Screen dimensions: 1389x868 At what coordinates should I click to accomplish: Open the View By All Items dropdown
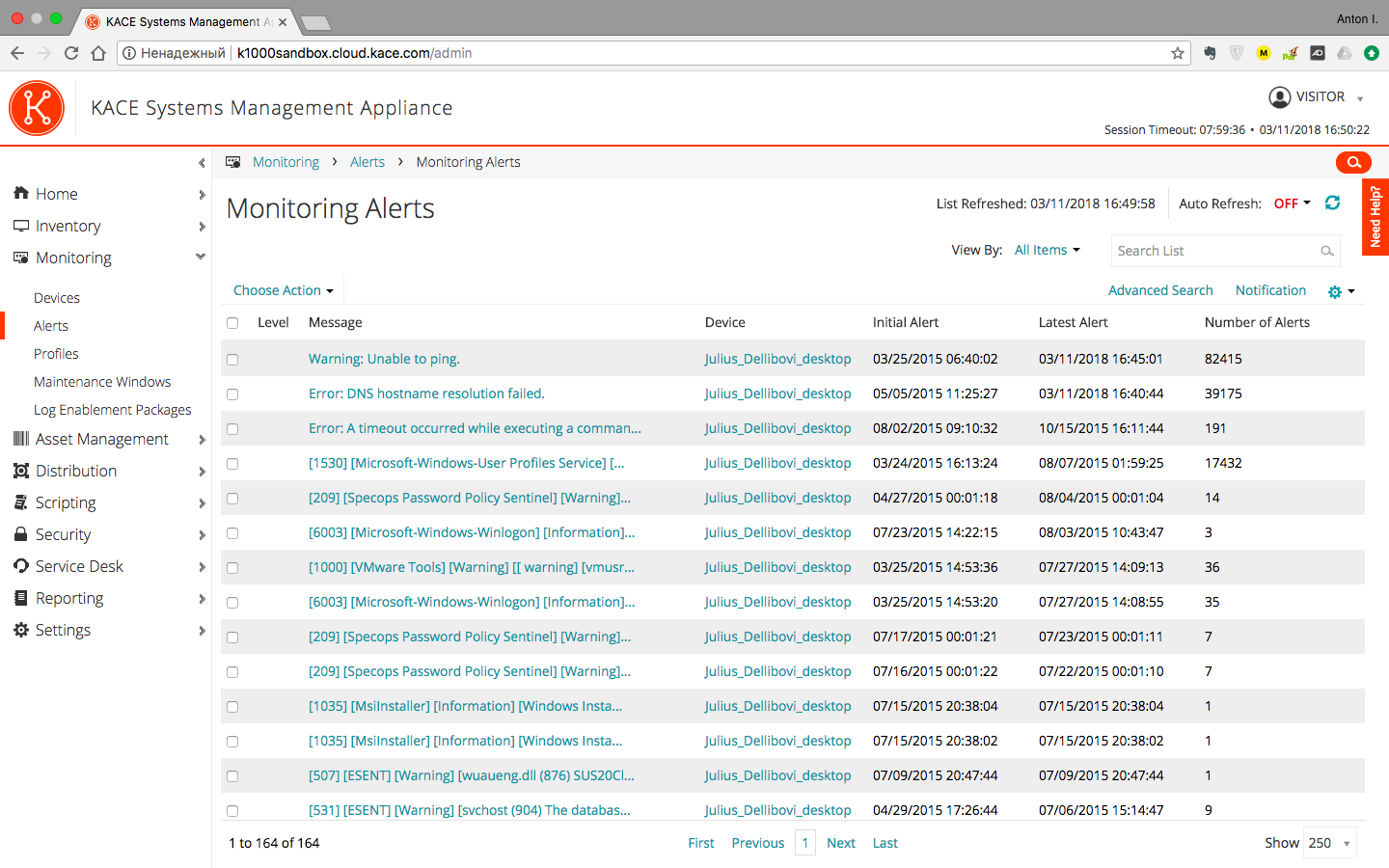(x=1047, y=250)
